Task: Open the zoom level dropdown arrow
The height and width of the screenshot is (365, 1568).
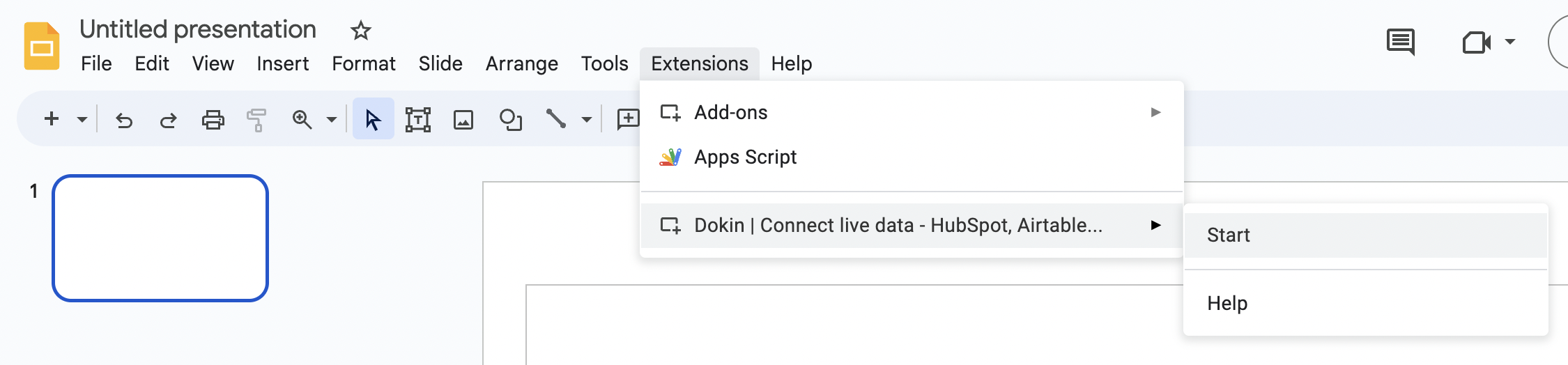Action: (332, 120)
